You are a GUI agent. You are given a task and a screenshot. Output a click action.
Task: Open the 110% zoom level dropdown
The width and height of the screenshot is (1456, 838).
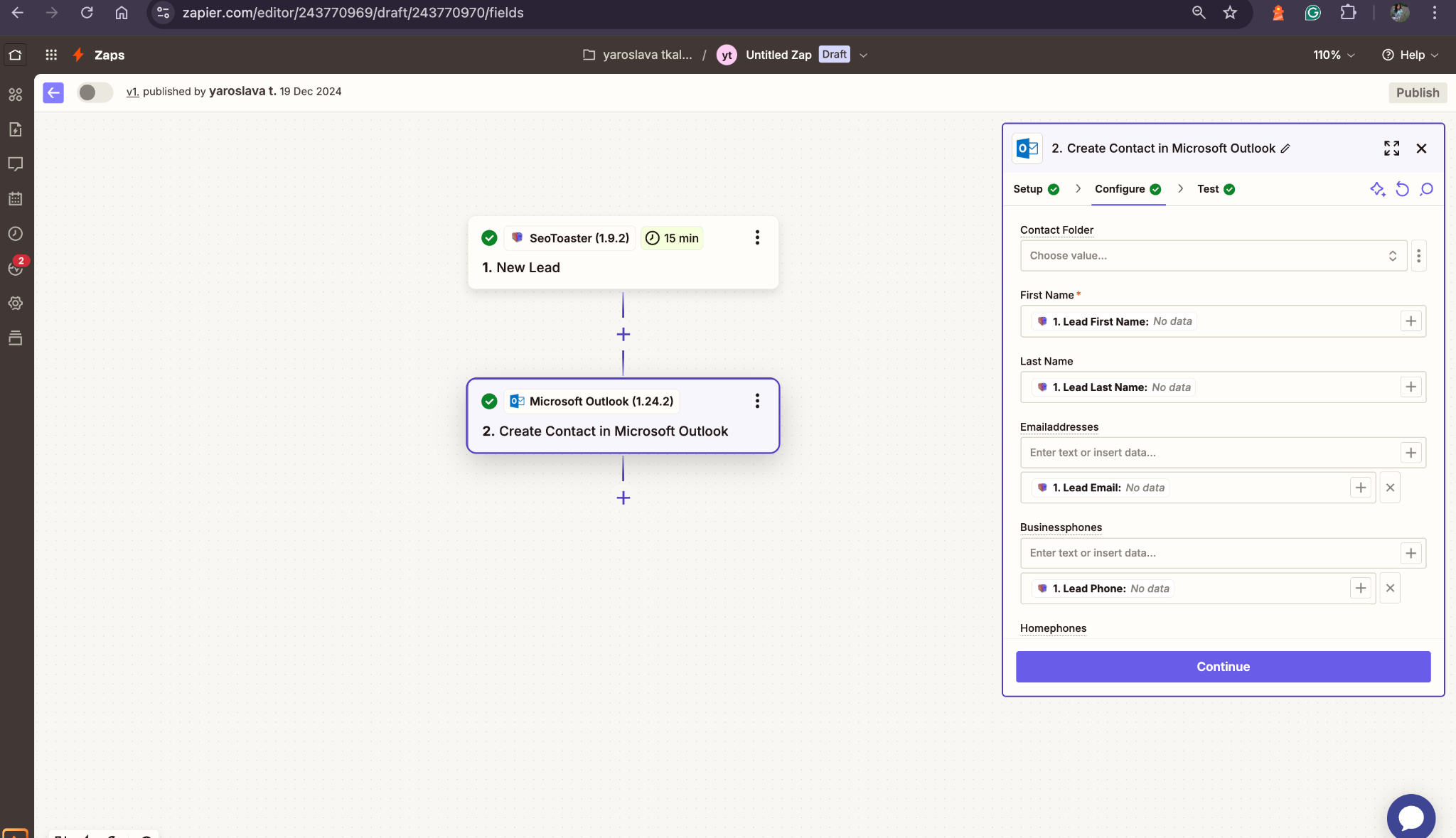(x=1334, y=55)
